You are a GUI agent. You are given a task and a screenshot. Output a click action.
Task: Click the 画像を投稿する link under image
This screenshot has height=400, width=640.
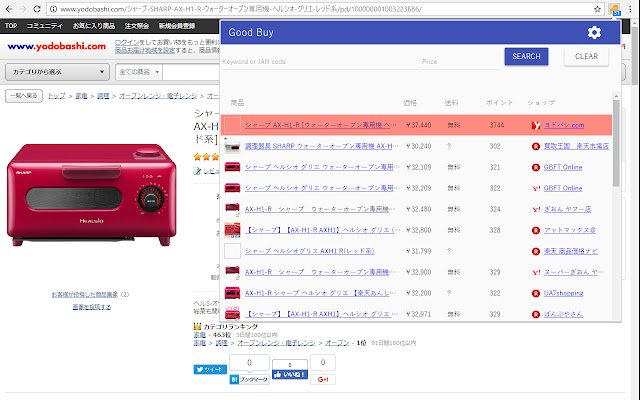(92, 307)
